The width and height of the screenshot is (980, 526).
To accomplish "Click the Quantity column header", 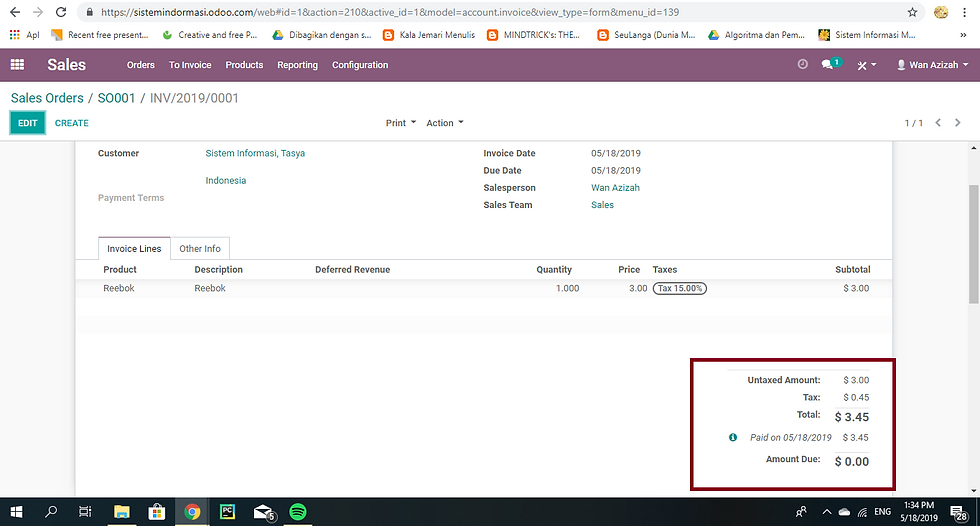I will 554,269.
